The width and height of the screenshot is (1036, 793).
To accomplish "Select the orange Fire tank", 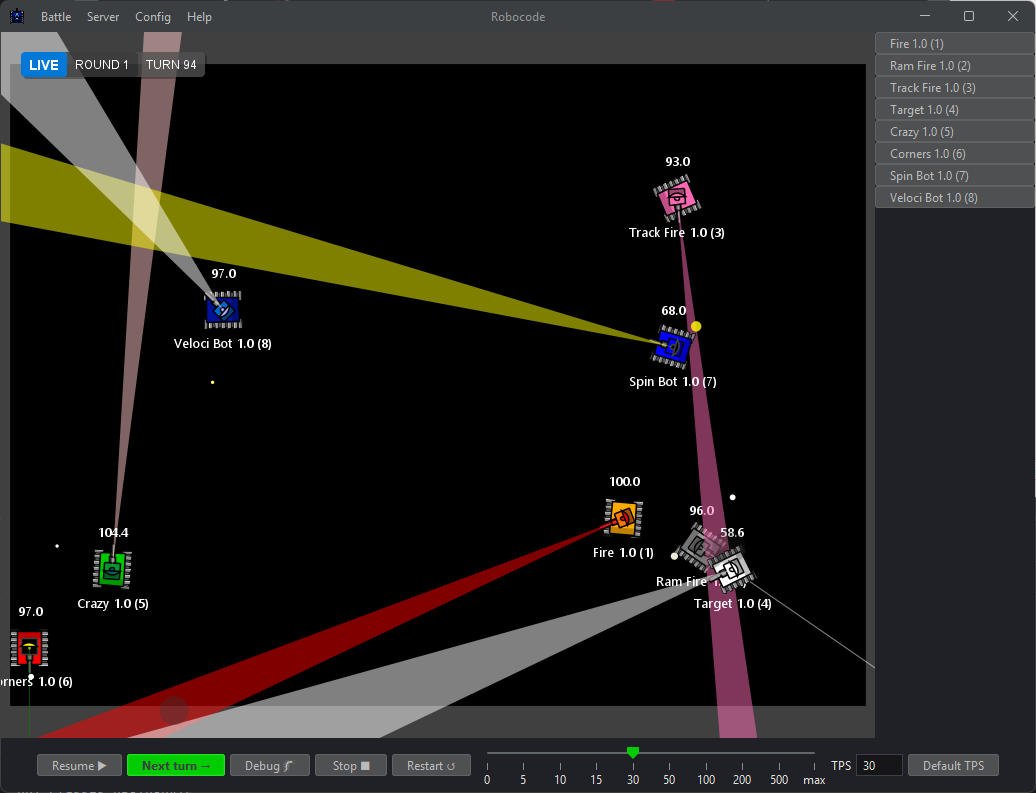I will pos(623,518).
